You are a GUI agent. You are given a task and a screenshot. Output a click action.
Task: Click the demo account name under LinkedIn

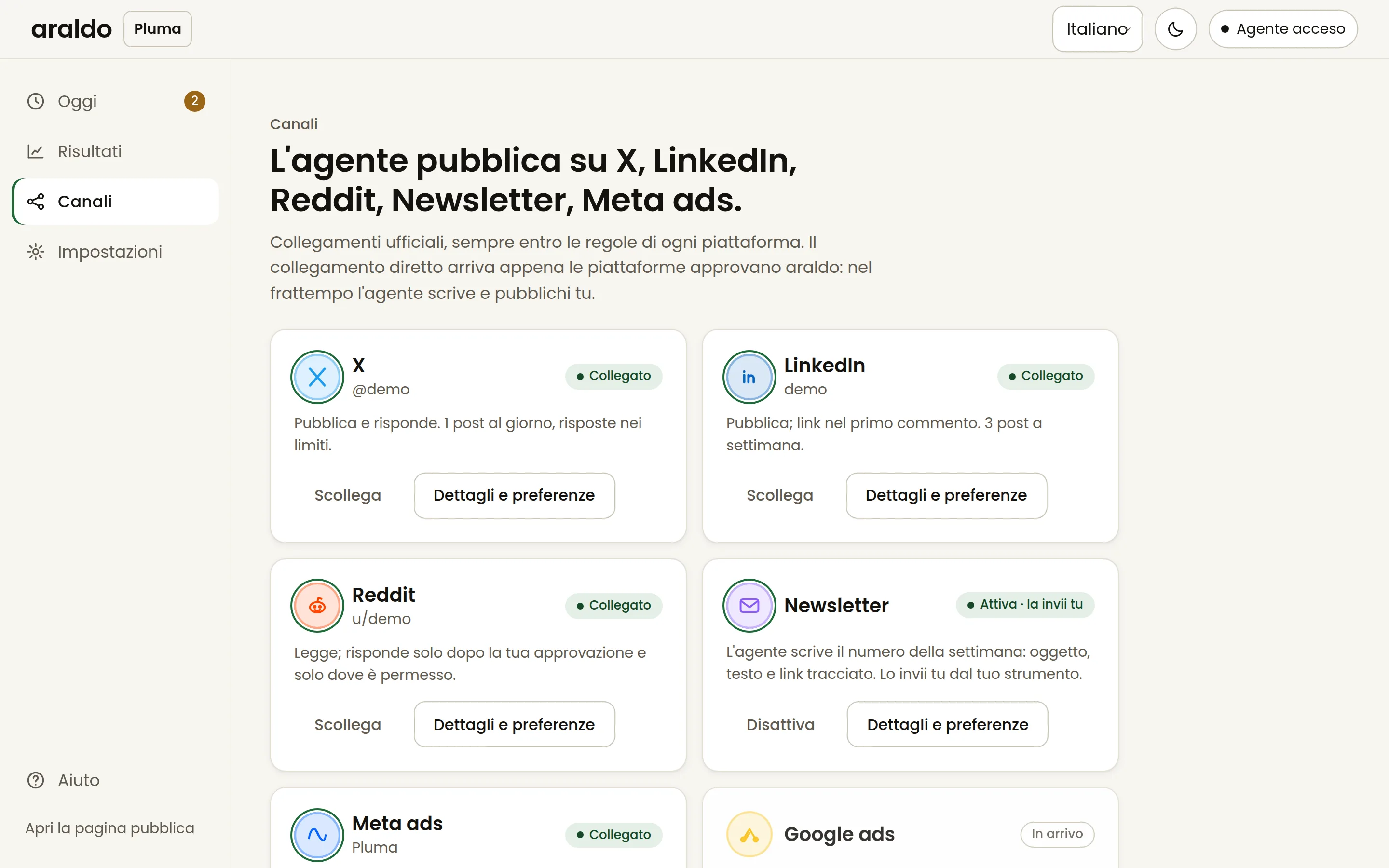805,389
